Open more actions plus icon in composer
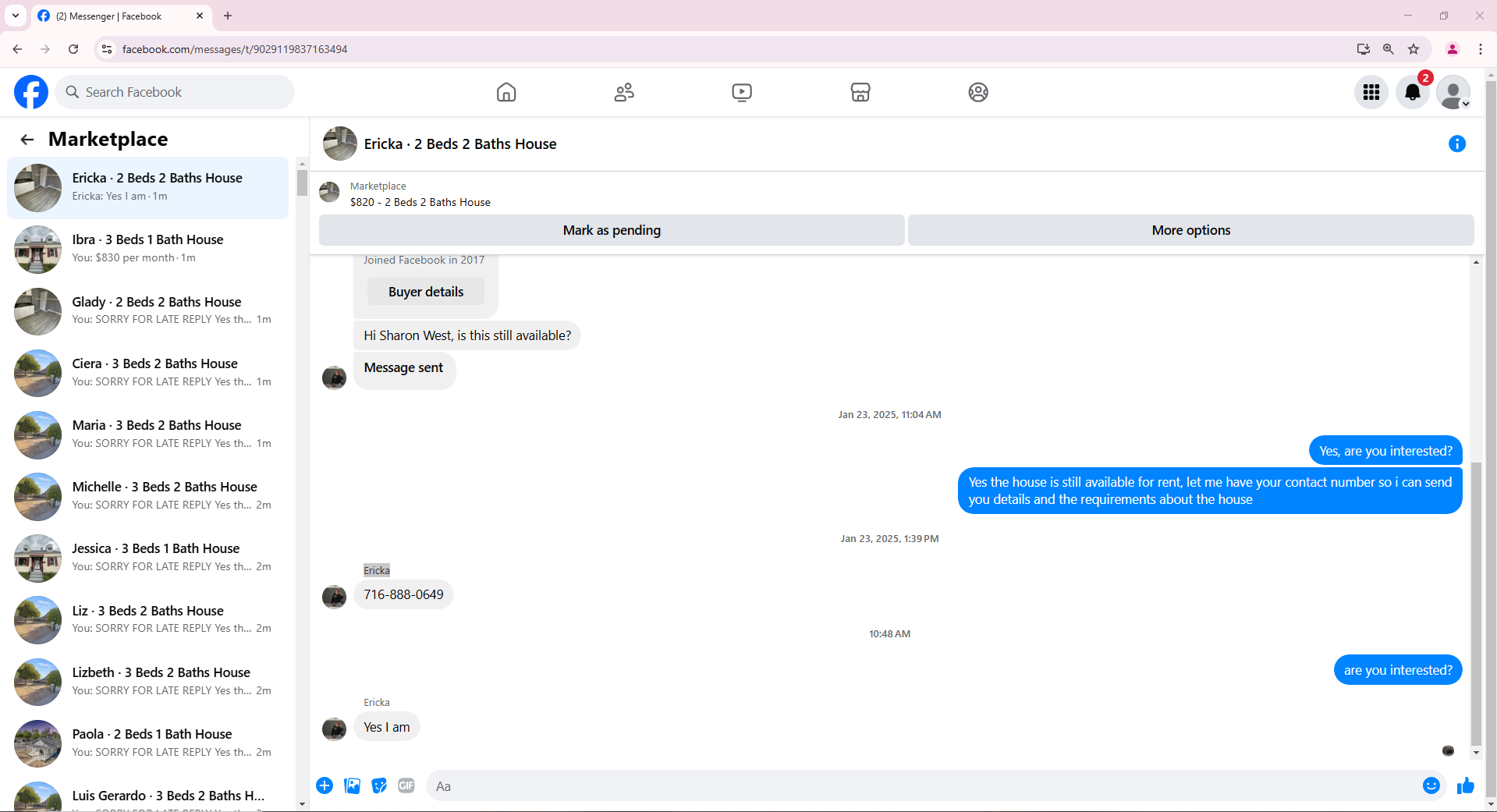 coord(325,785)
